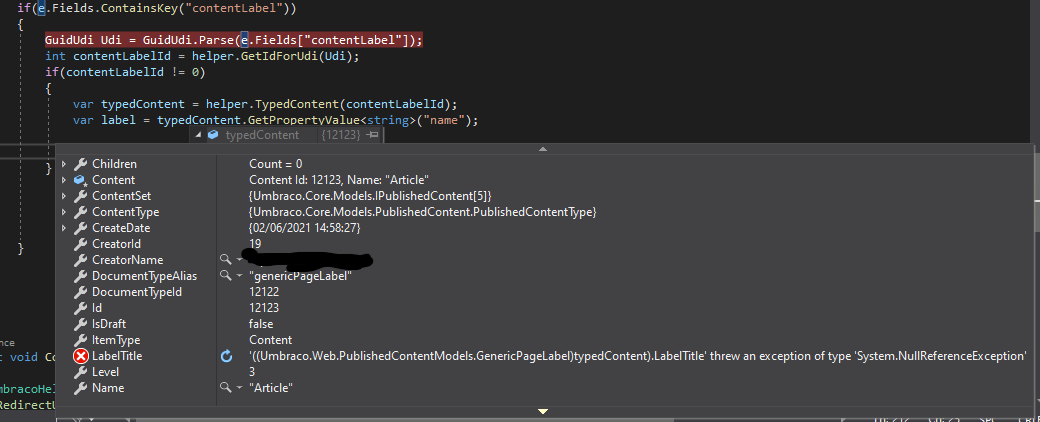
Task: Select the NullReferenceException message for LabelTitle
Action: pyautogui.click(x=637, y=356)
